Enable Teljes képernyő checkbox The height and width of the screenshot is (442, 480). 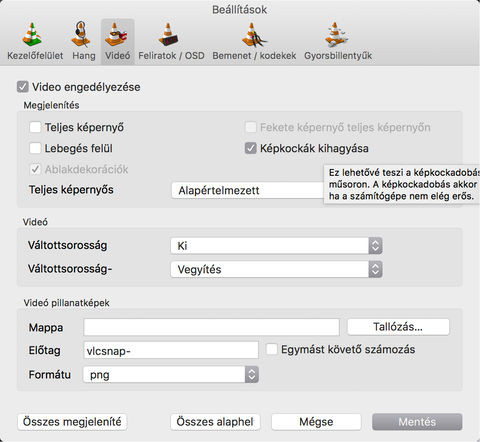[35, 127]
